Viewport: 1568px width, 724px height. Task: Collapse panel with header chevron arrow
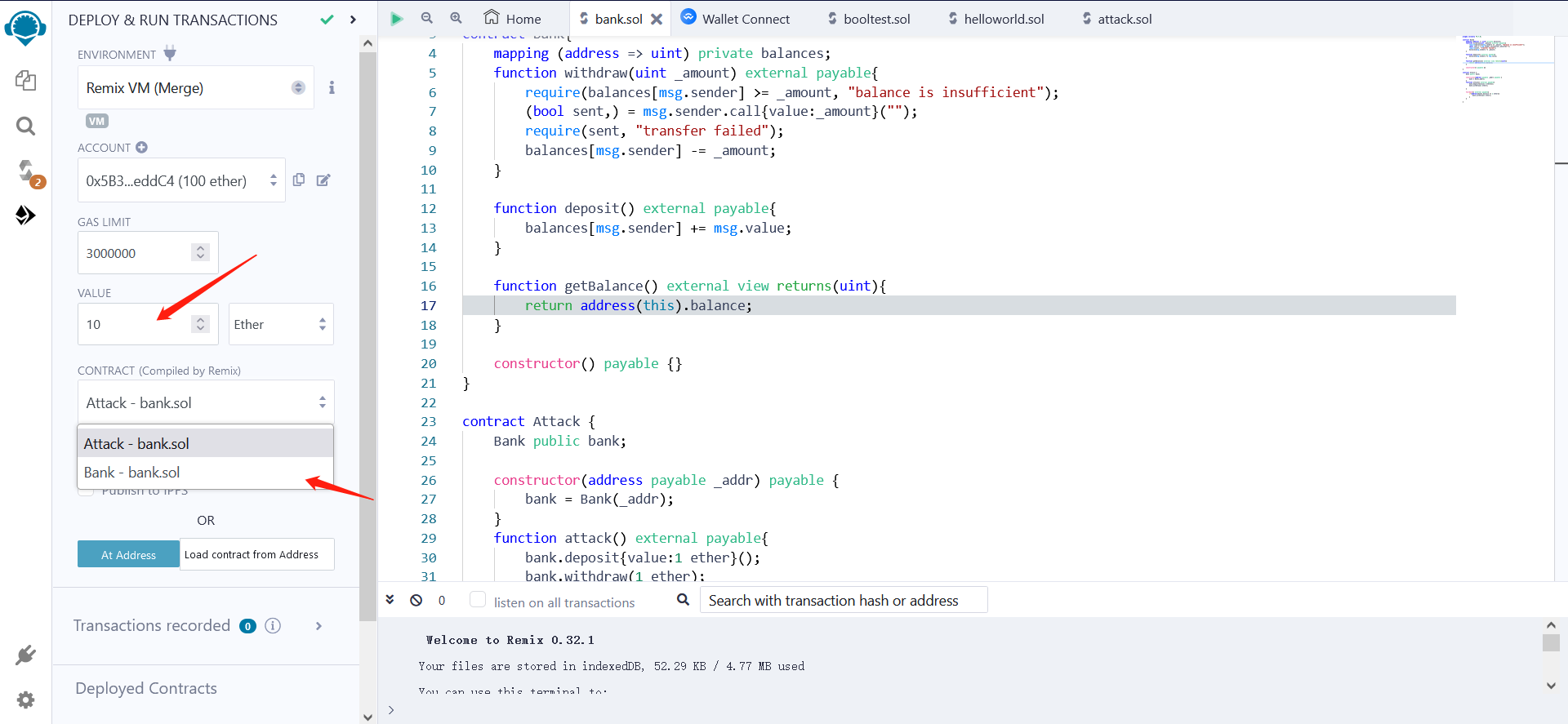pos(353,20)
